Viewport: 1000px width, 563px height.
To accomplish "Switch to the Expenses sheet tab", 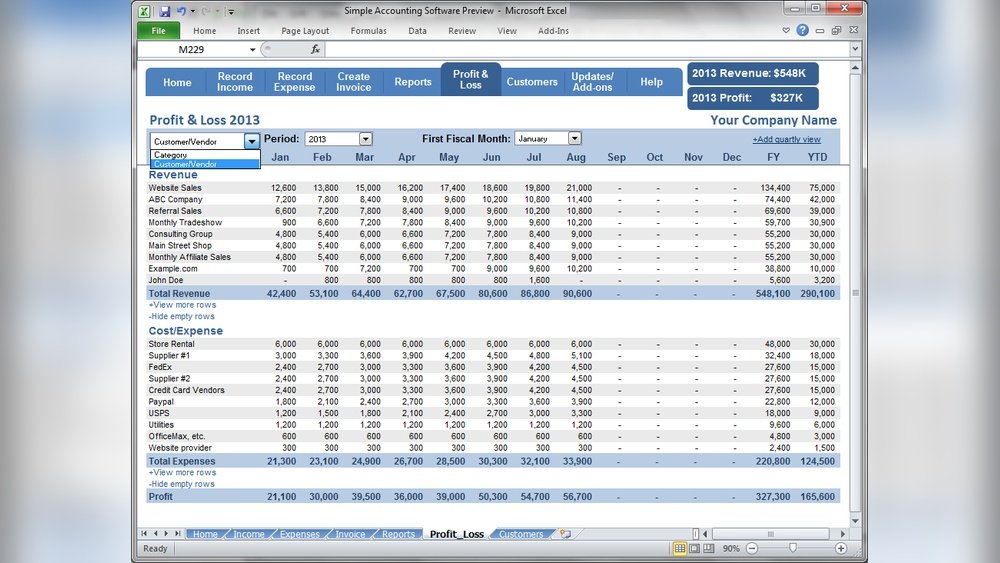I will (299, 534).
